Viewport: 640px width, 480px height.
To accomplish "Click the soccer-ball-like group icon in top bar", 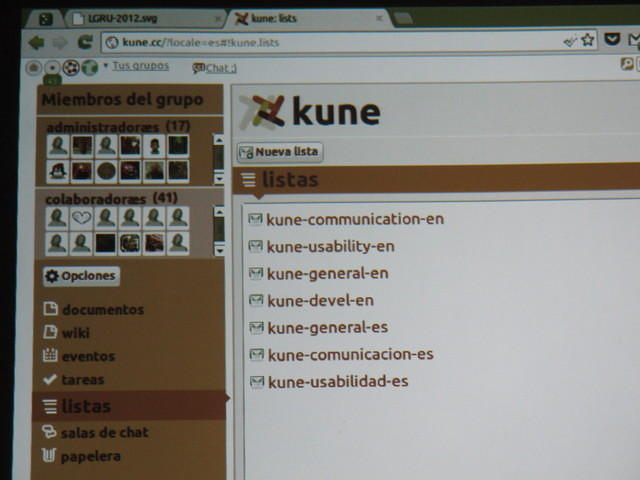I will [71, 68].
